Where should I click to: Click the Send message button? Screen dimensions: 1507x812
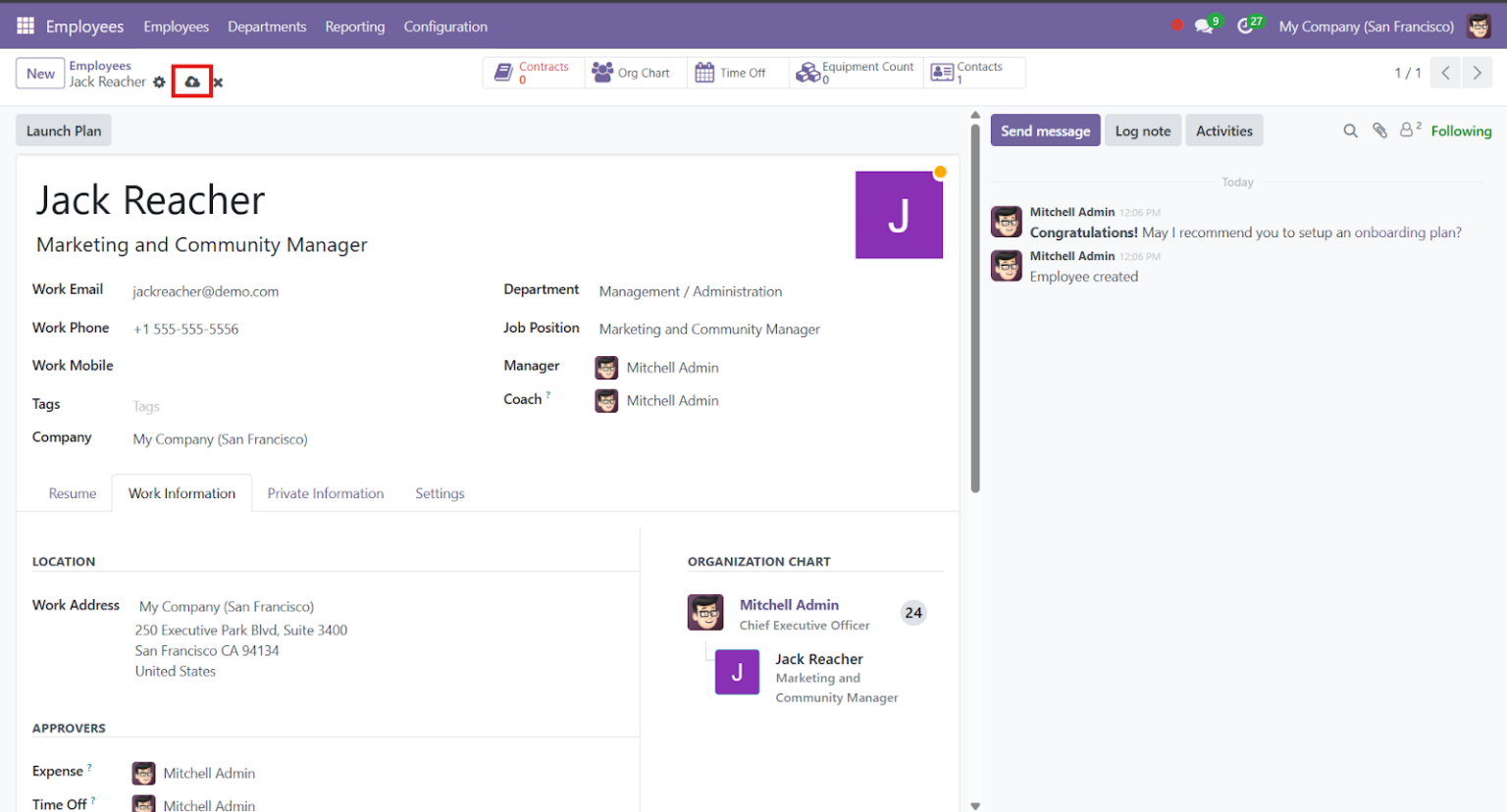click(1045, 129)
